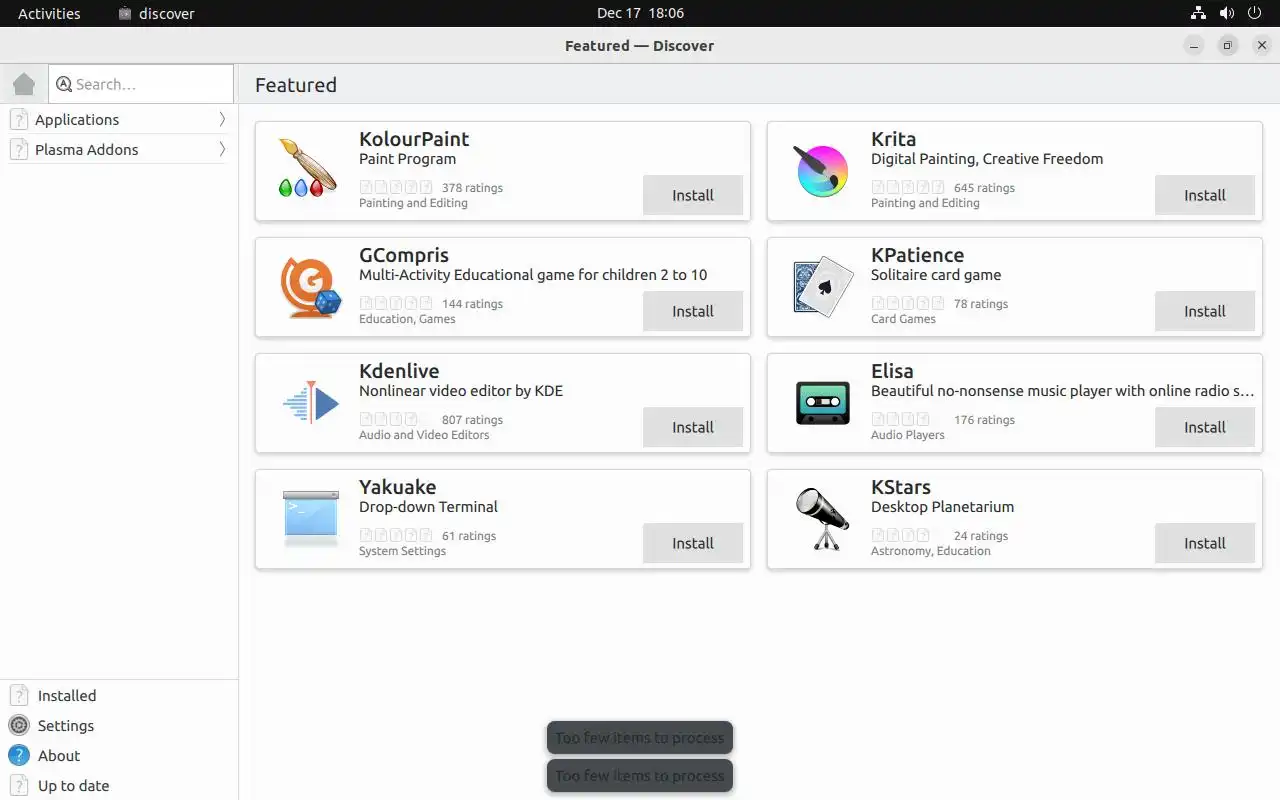Click the Yakuake terminal icon
The width and height of the screenshot is (1280, 800).
point(310,518)
